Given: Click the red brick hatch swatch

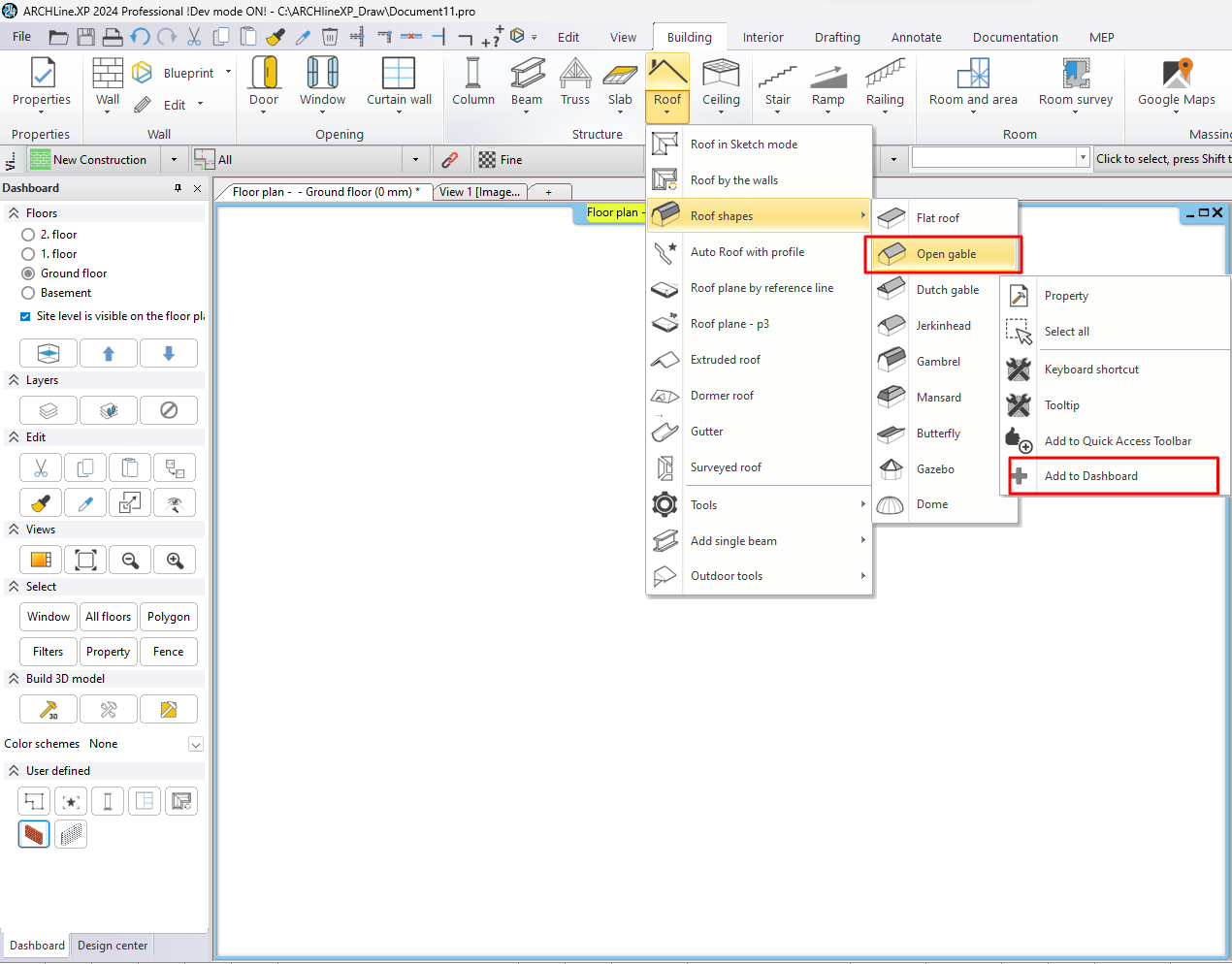Looking at the screenshot, I should 34,834.
